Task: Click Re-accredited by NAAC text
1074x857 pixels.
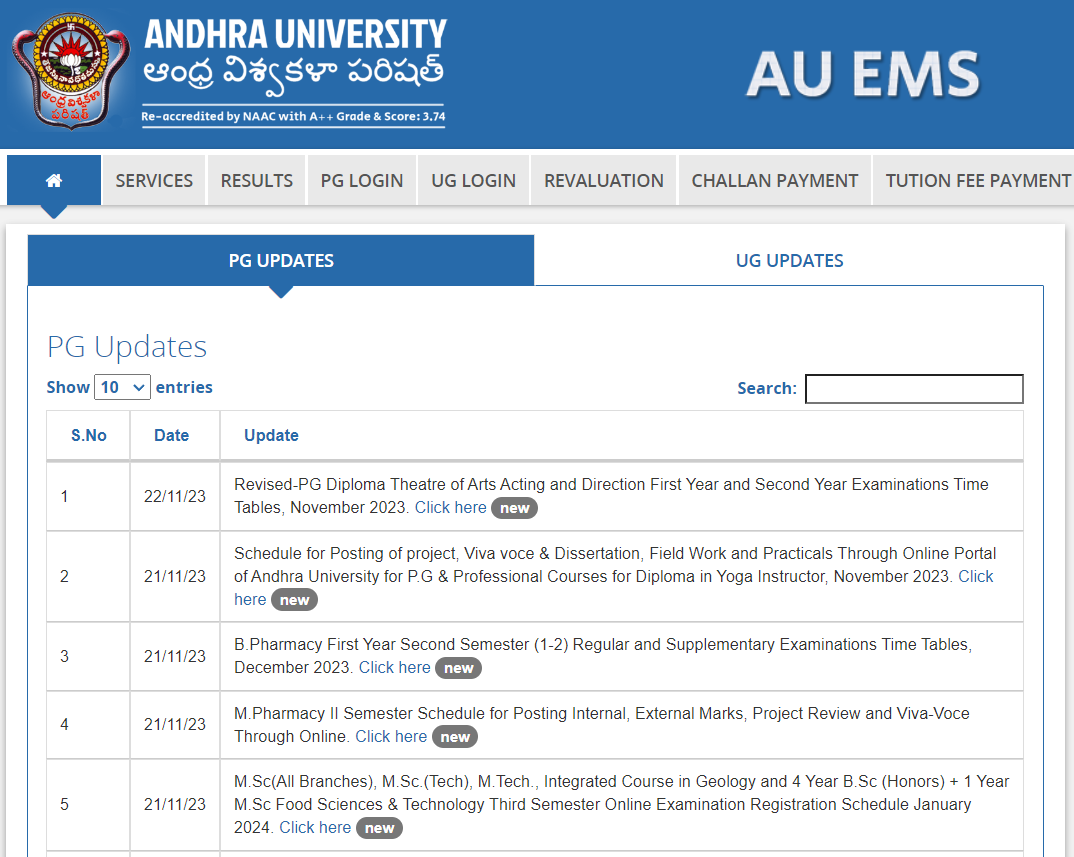Action: pos(293,116)
